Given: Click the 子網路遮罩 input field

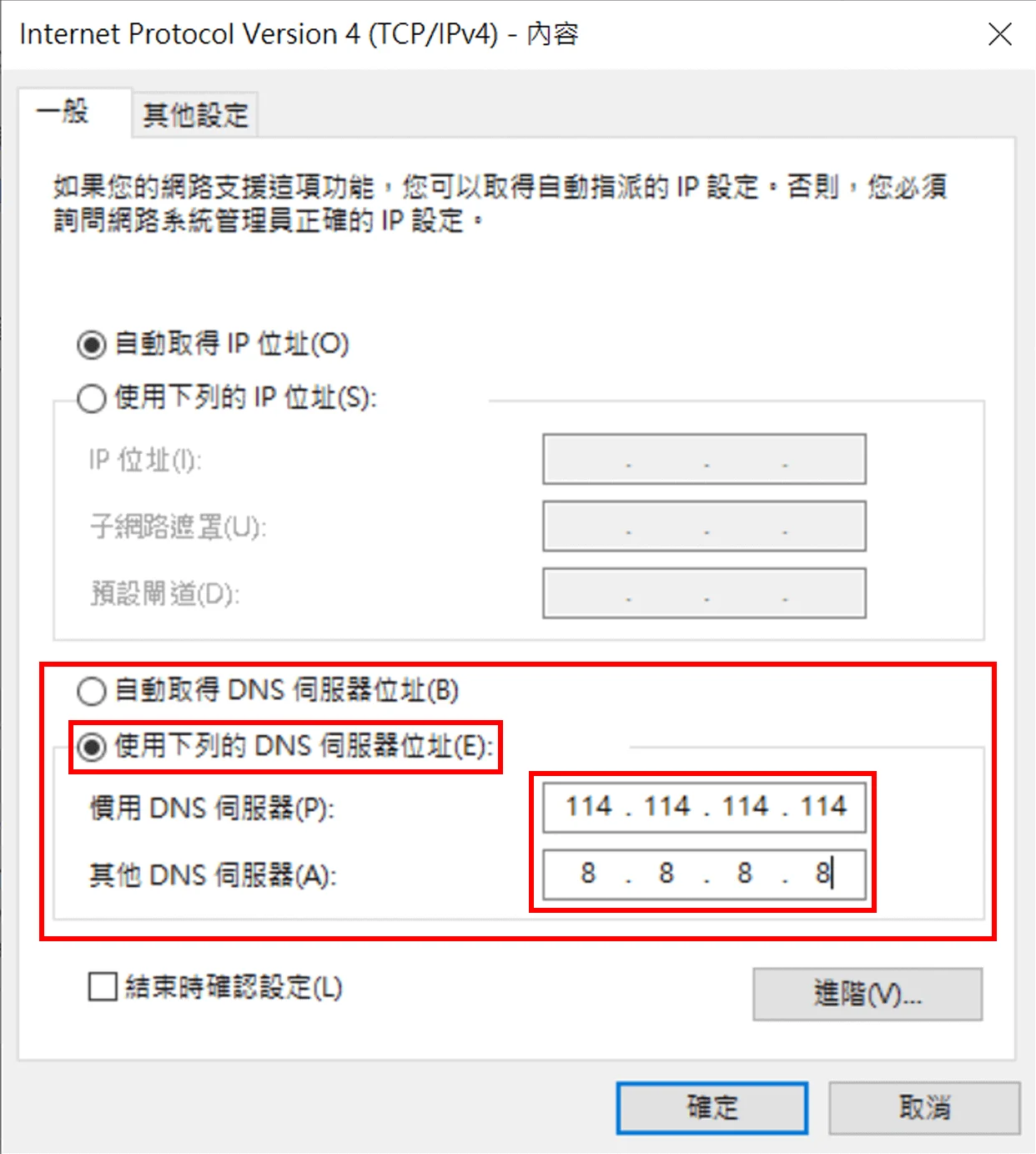Looking at the screenshot, I should pyautogui.click(x=704, y=526).
